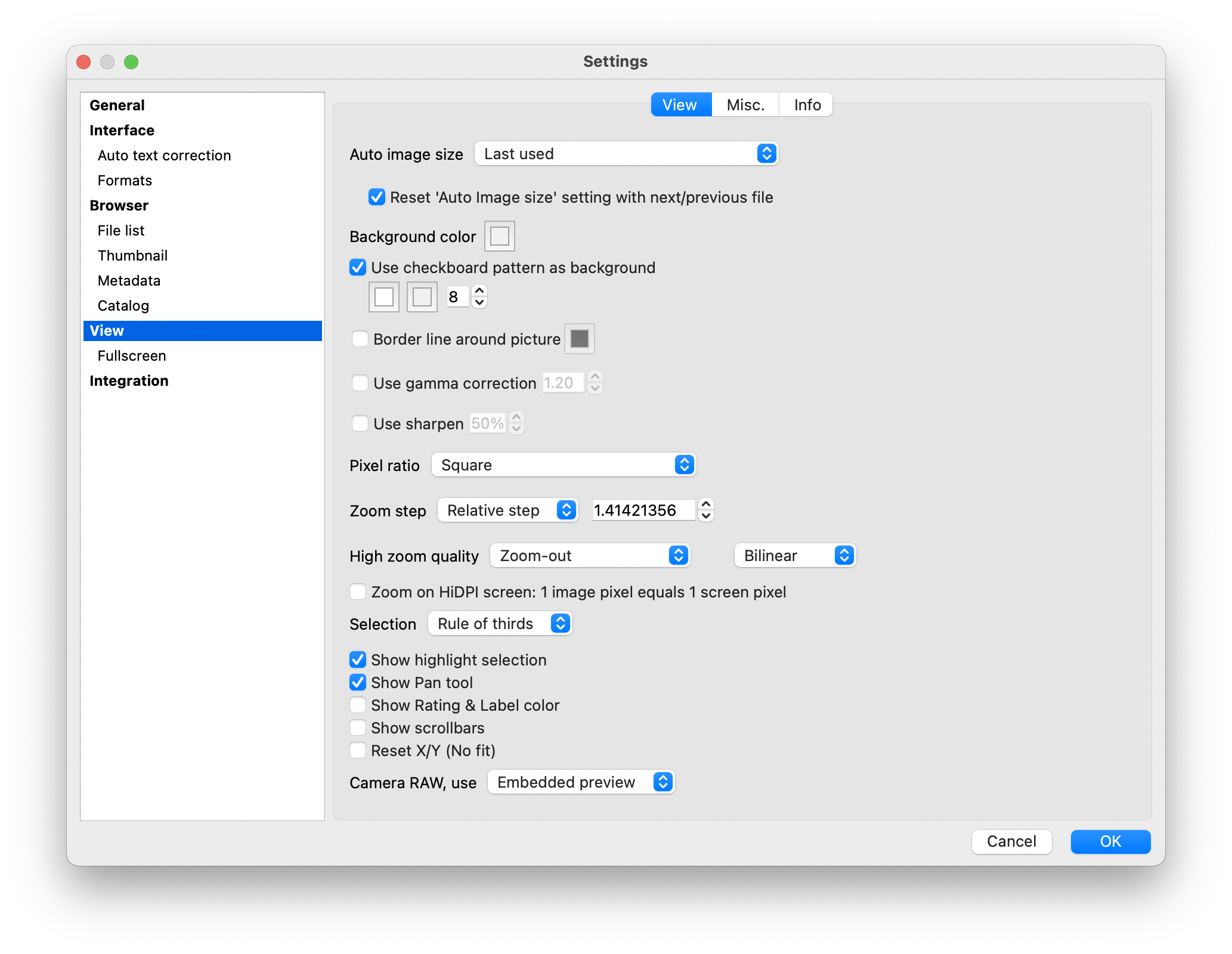Click first checkerboard color swatch

click(384, 297)
